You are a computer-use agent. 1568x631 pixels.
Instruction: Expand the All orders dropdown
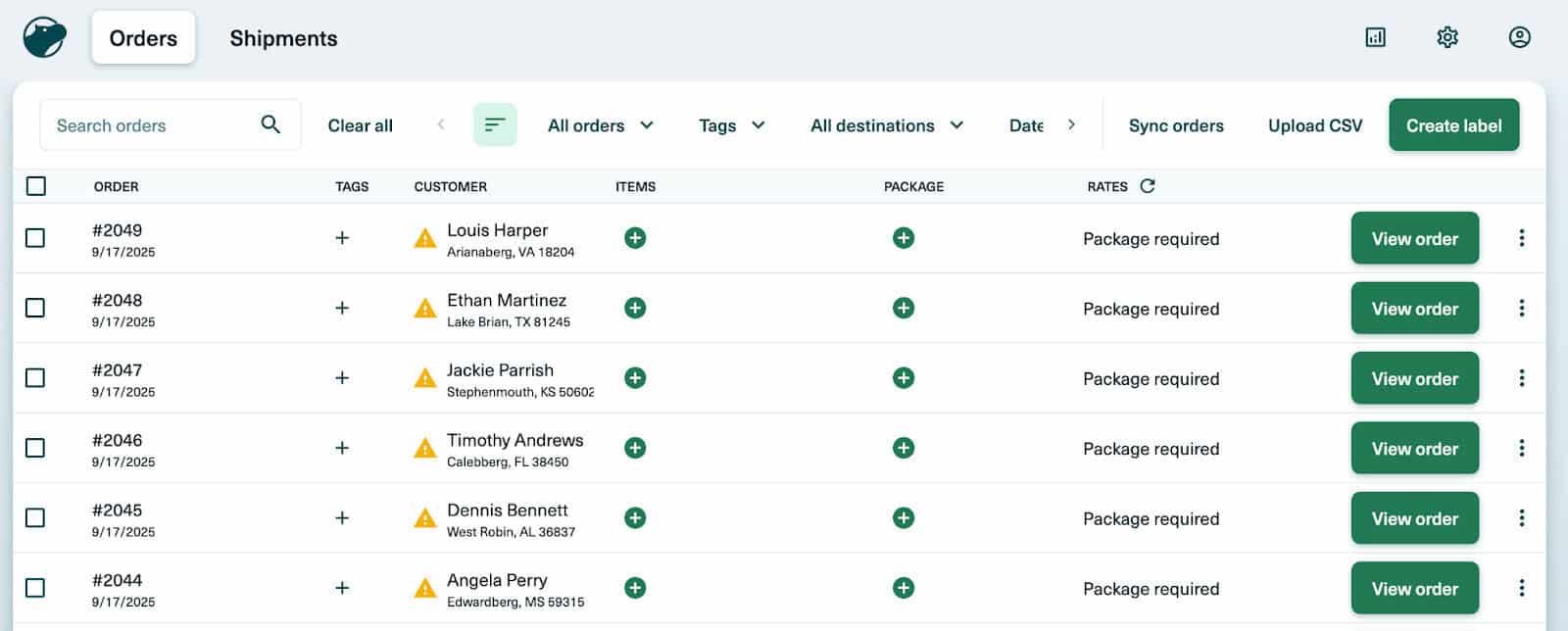(x=600, y=125)
